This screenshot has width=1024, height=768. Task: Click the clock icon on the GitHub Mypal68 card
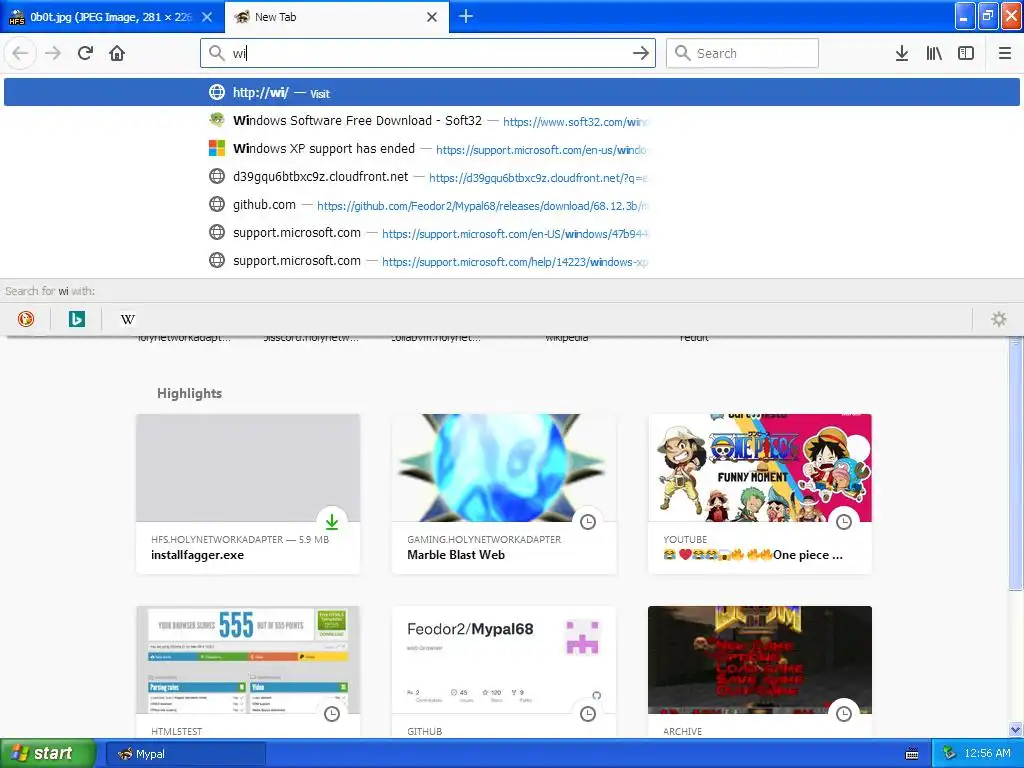(x=588, y=714)
